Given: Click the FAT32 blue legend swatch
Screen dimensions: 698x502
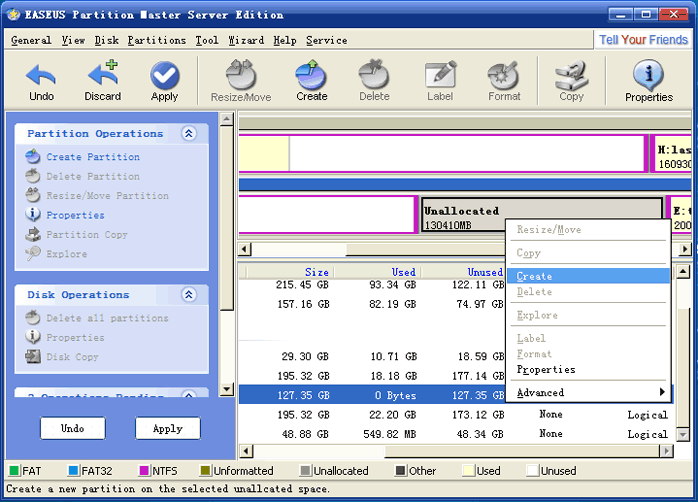Looking at the screenshot, I should 73,470.
